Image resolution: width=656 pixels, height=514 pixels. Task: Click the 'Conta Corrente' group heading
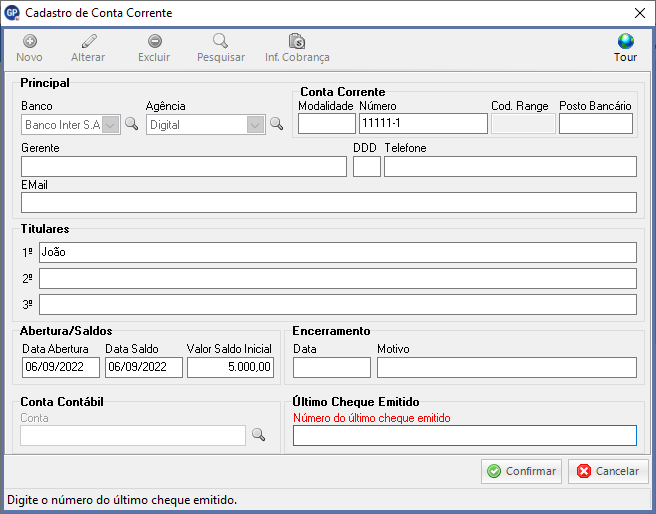[343, 92]
